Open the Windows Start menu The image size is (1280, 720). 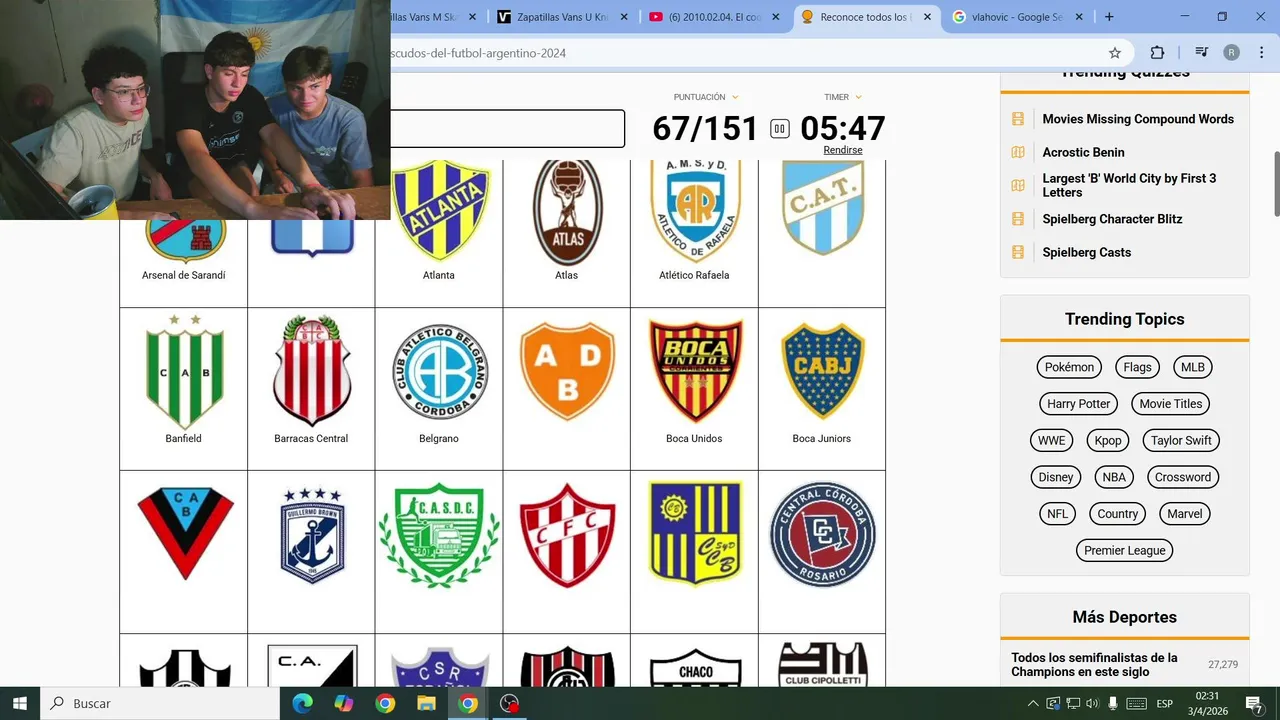point(20,703)
